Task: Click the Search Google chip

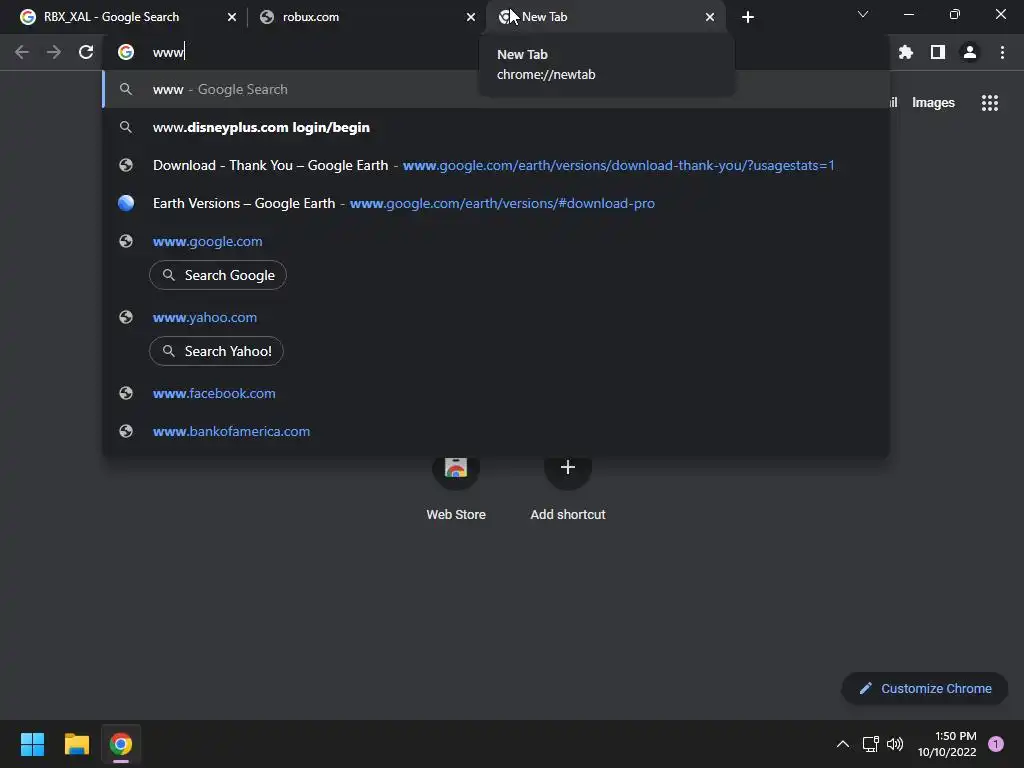Action: click(x=218, y=275)
